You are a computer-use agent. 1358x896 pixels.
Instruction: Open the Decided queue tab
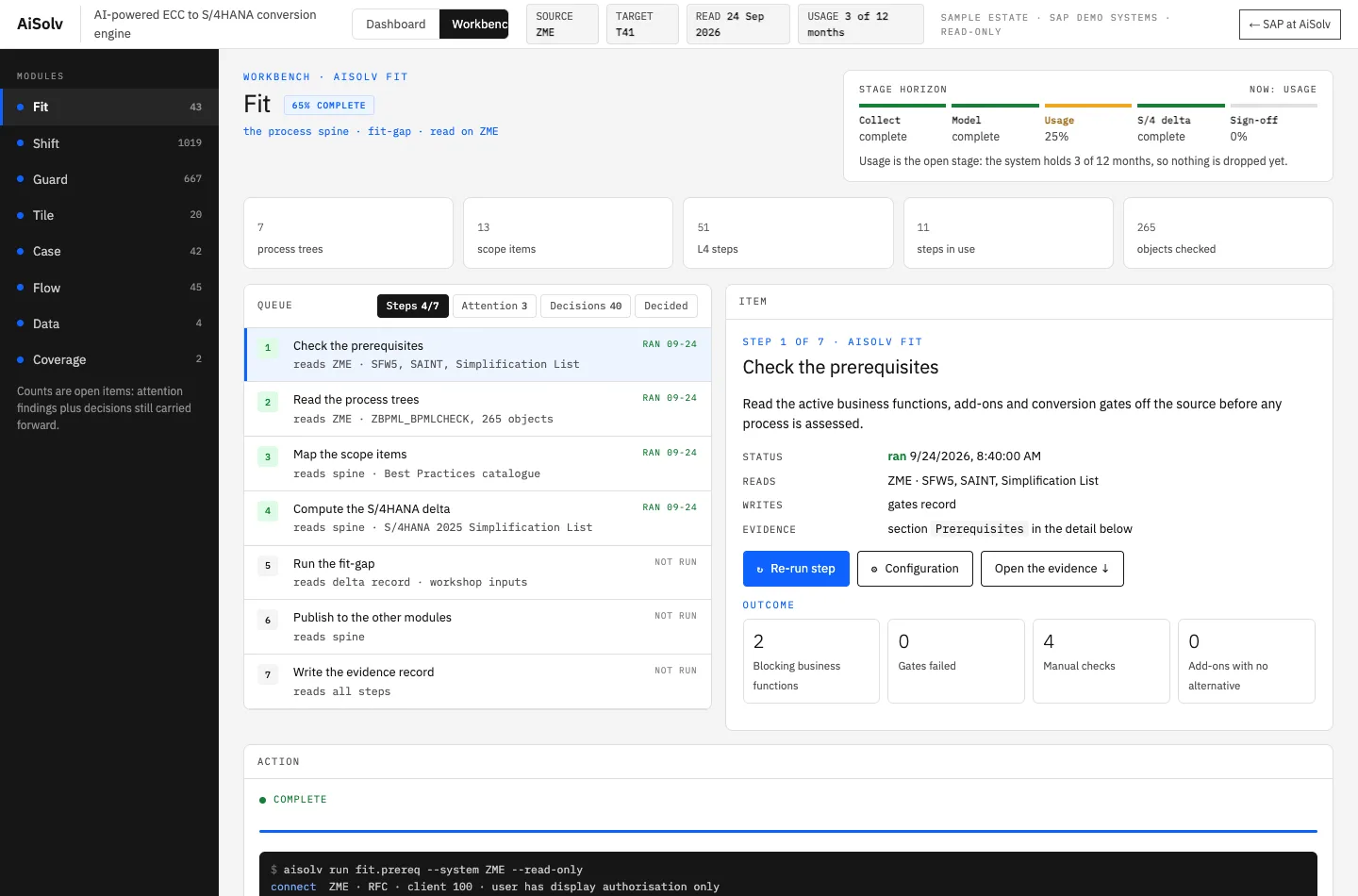click(666, 306)
